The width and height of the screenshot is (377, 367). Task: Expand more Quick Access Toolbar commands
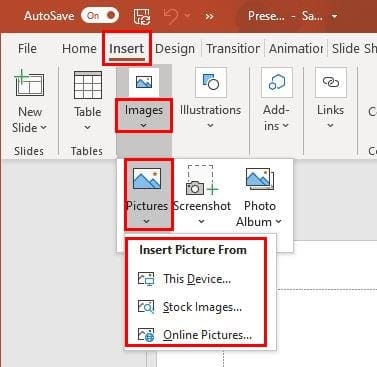pyautogui.click(x=209, y=16)
